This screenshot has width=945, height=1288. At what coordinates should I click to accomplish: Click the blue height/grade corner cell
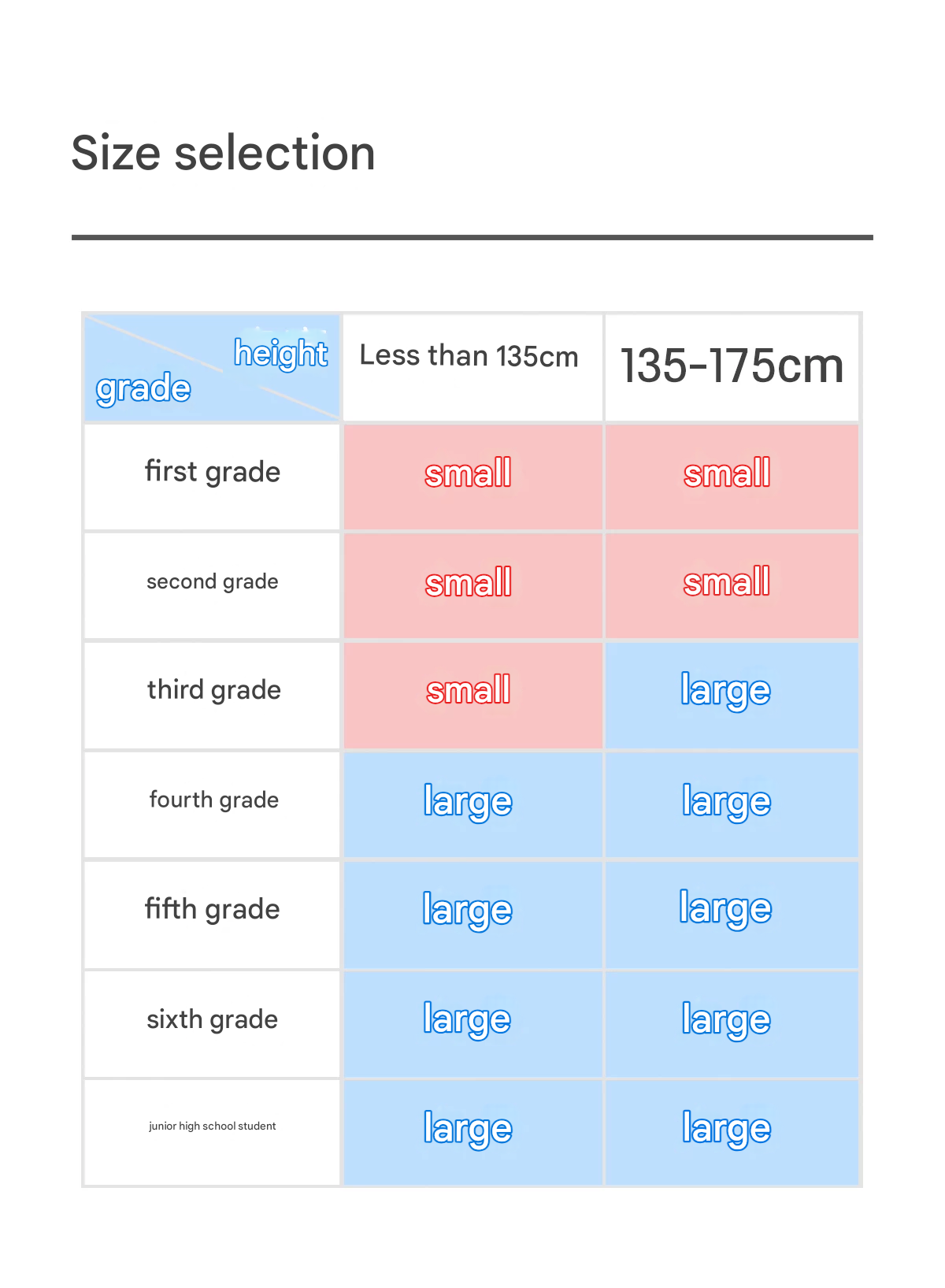pos(212,369)
